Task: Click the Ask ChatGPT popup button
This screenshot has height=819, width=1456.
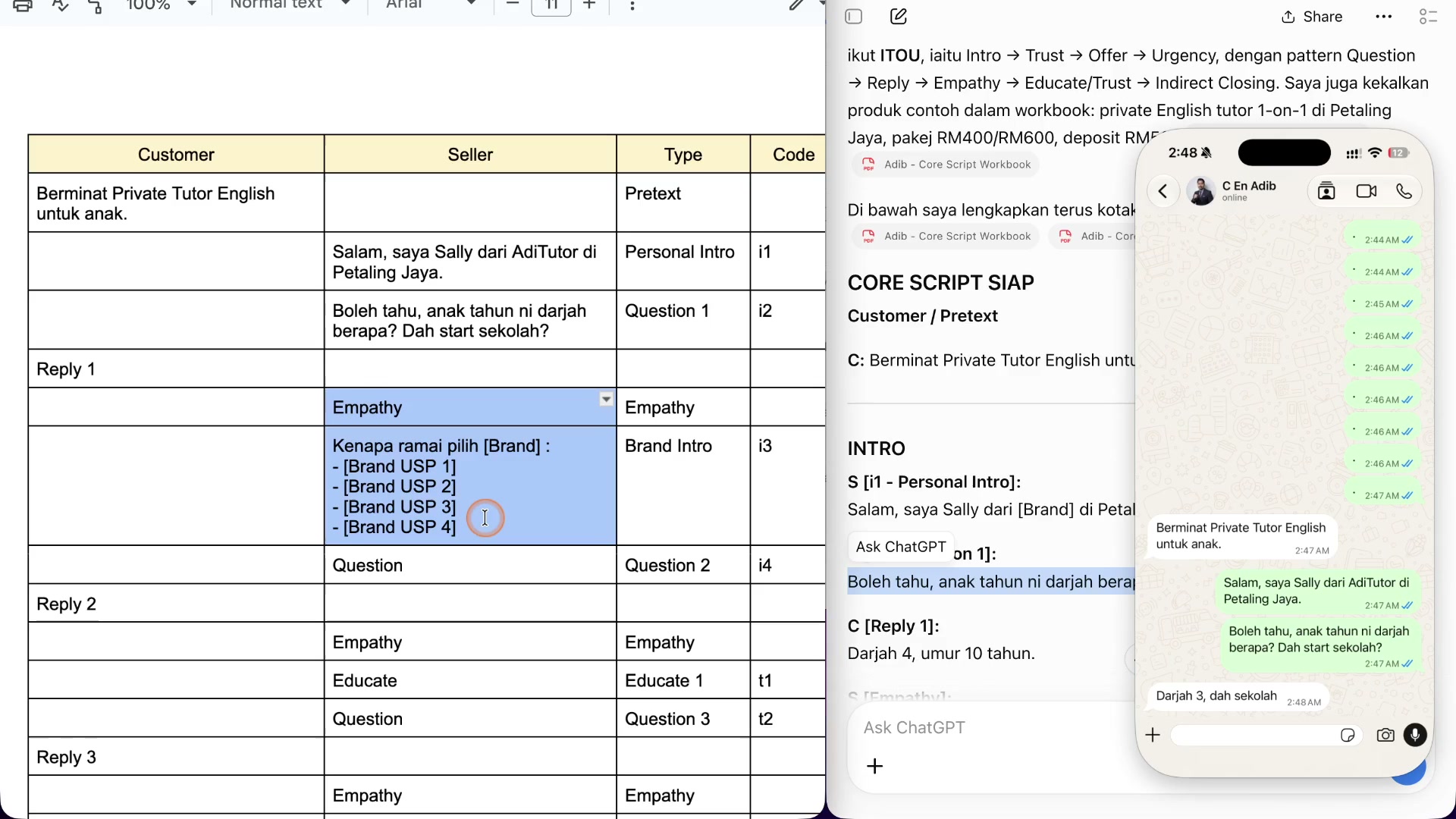Action: click(x=901, y=547)
